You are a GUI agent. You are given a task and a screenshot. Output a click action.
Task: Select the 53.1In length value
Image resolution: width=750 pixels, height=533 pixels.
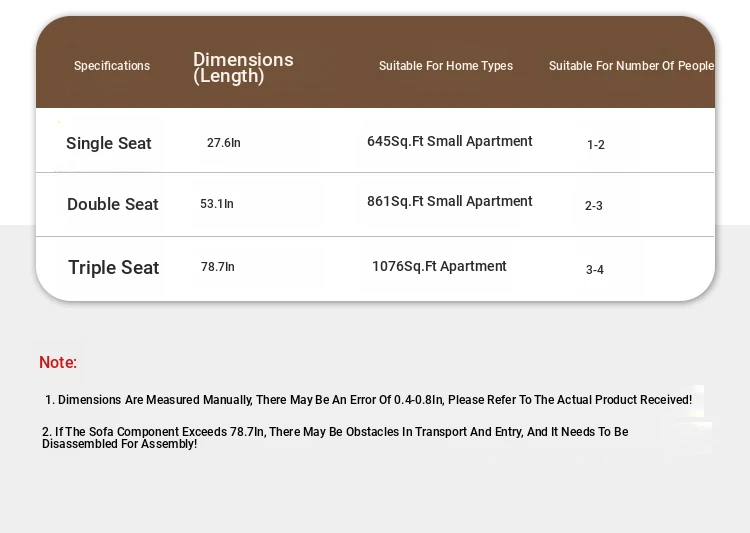(217, 204)
